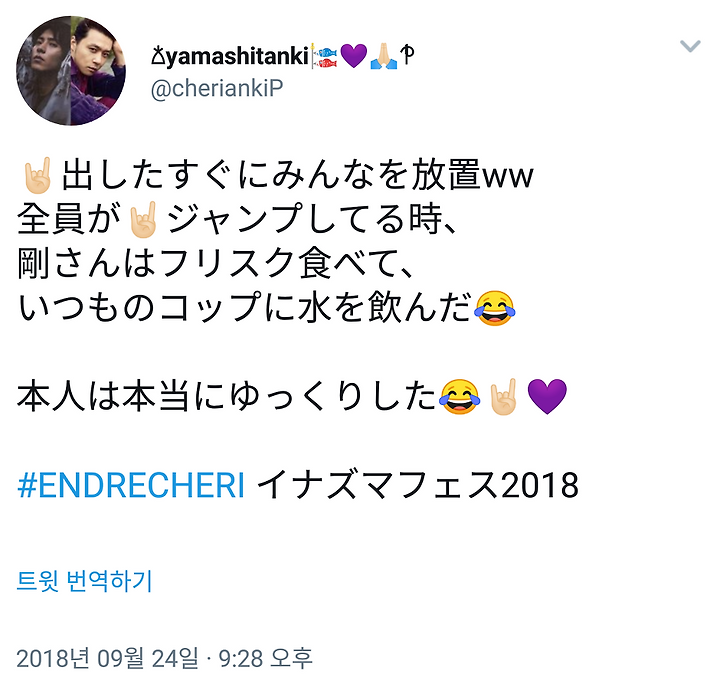720x674 pixels.
Task: Open the author's round profile picture
Action: [x=71, y=71]
